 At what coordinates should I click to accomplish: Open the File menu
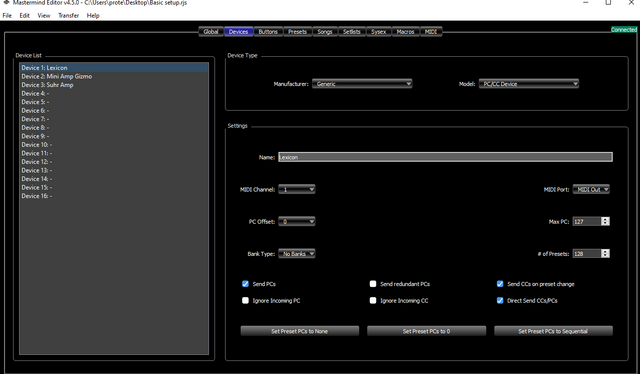7,16
